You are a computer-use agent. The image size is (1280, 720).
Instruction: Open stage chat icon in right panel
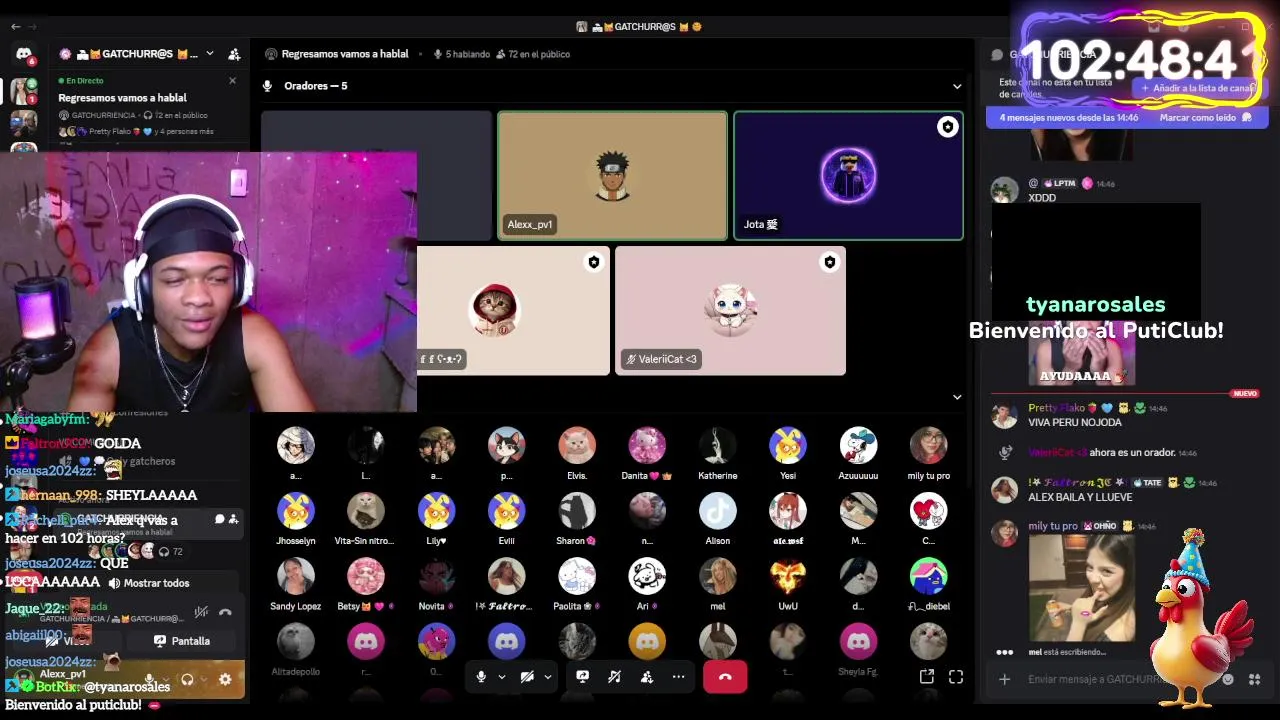point(997,55)
